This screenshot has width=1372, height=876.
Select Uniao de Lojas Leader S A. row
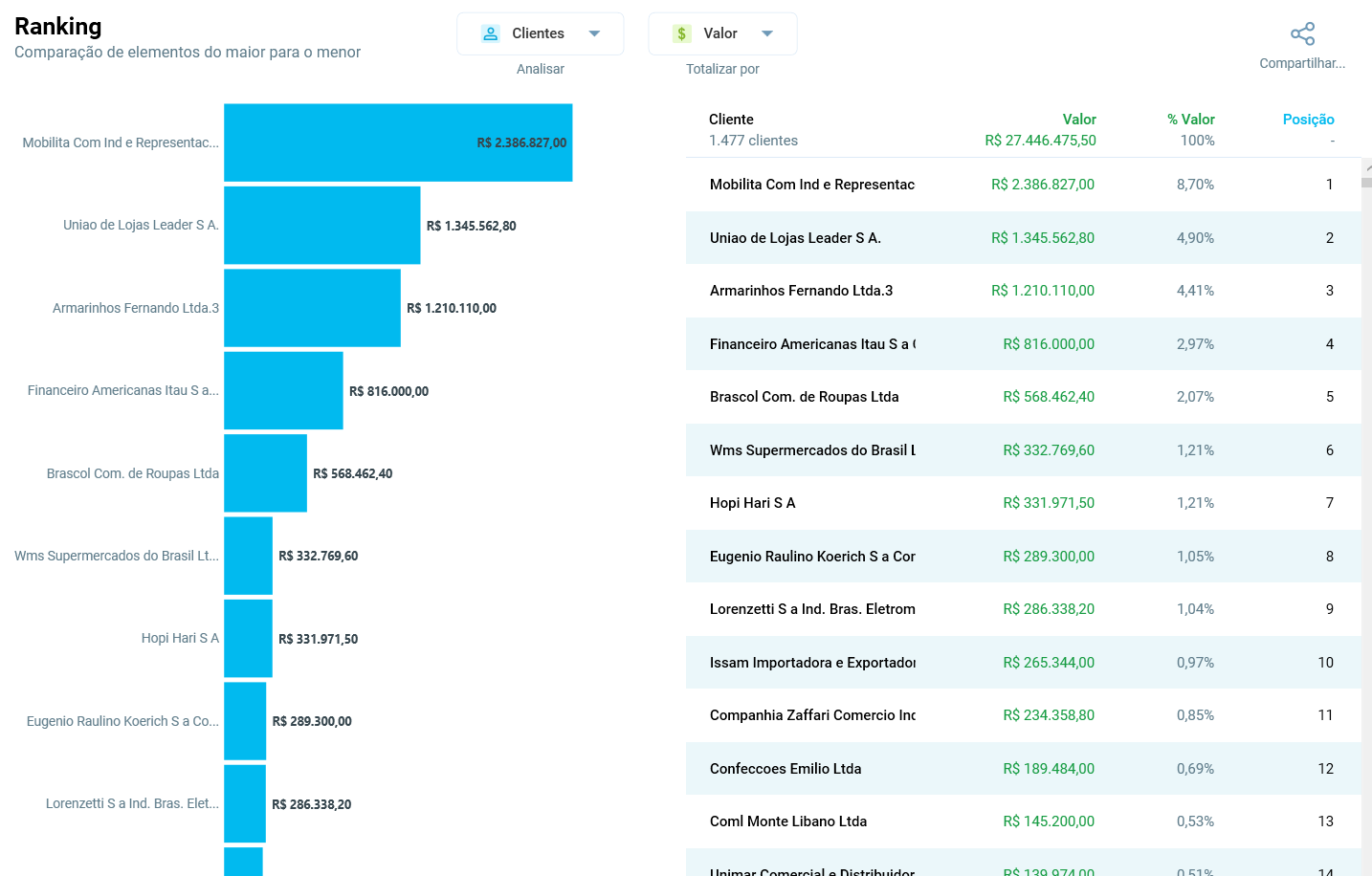1023,238
